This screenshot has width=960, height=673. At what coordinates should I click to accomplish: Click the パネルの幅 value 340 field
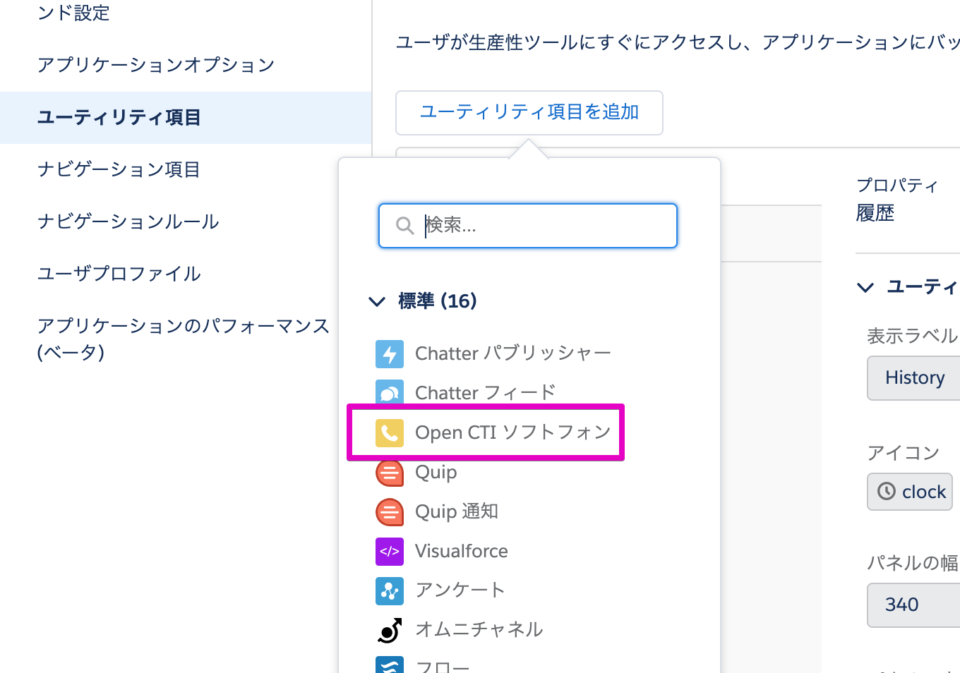(x=915, y=605)
